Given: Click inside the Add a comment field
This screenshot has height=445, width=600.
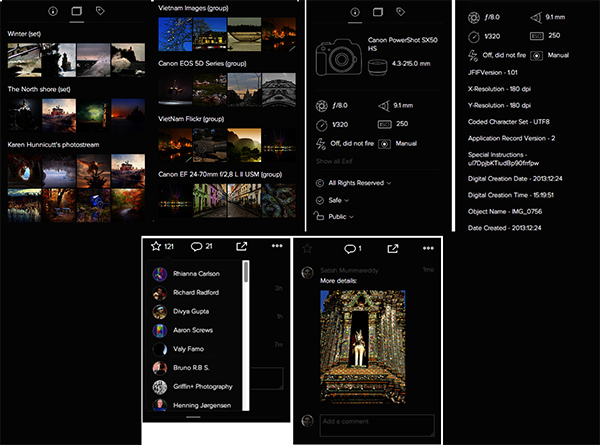Looking at the screenshot, I should point(377,425).
